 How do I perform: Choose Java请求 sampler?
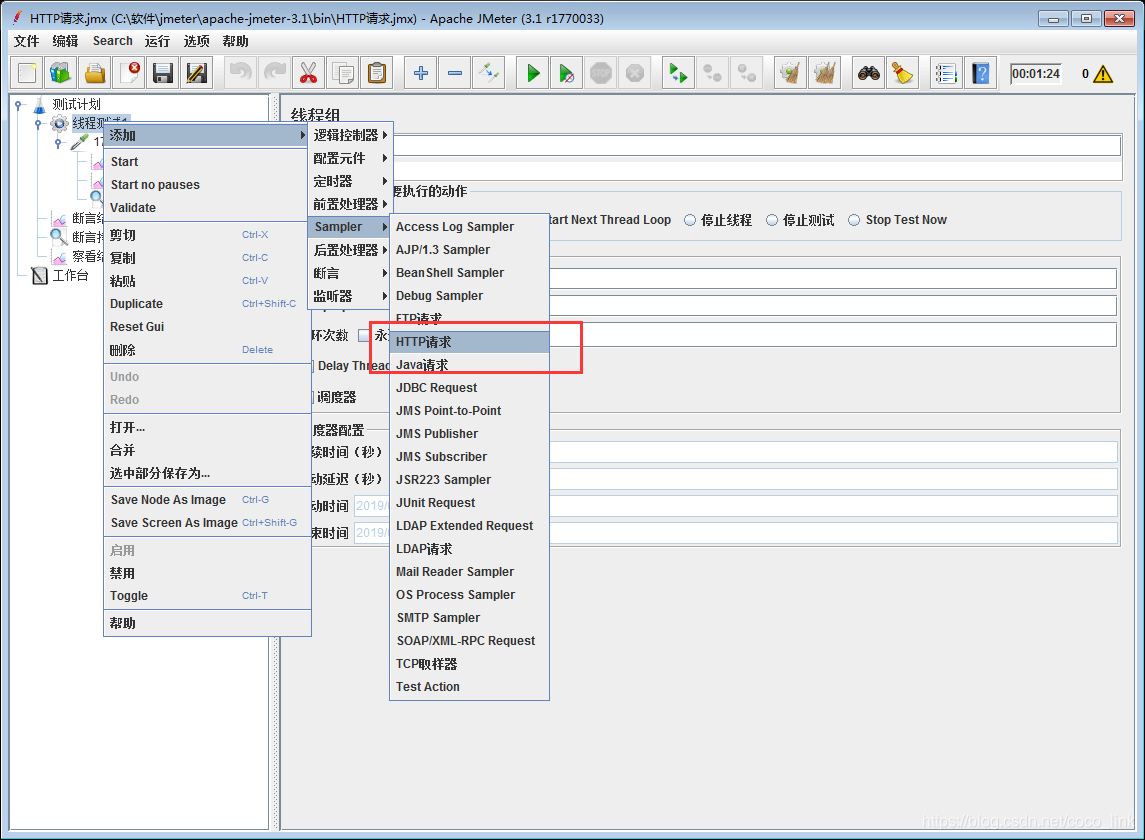coord(470,364)
